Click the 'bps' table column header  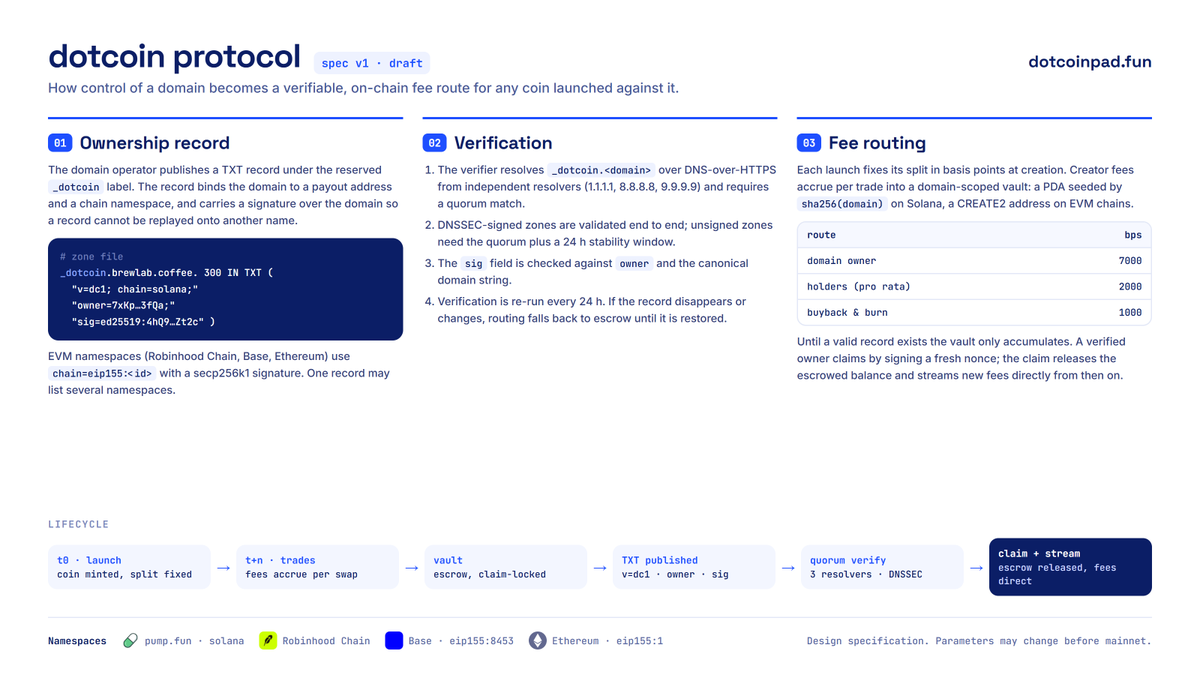(1132, 235)
